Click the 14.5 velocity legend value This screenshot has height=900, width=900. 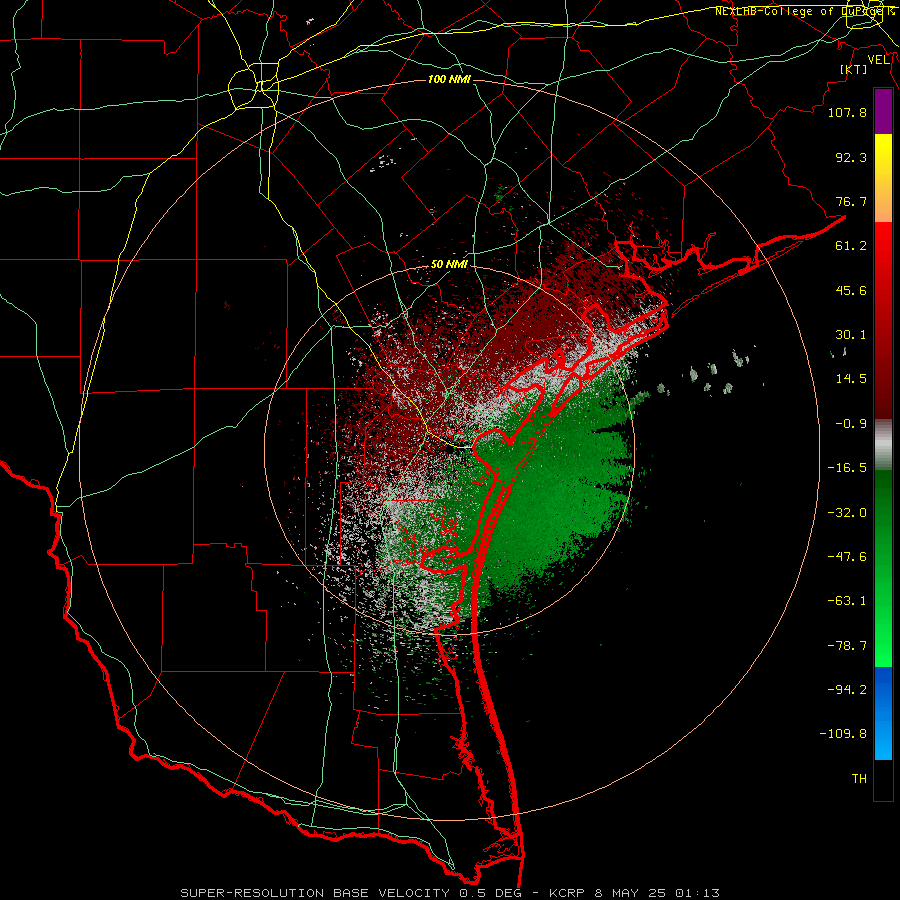pos(851,379)
